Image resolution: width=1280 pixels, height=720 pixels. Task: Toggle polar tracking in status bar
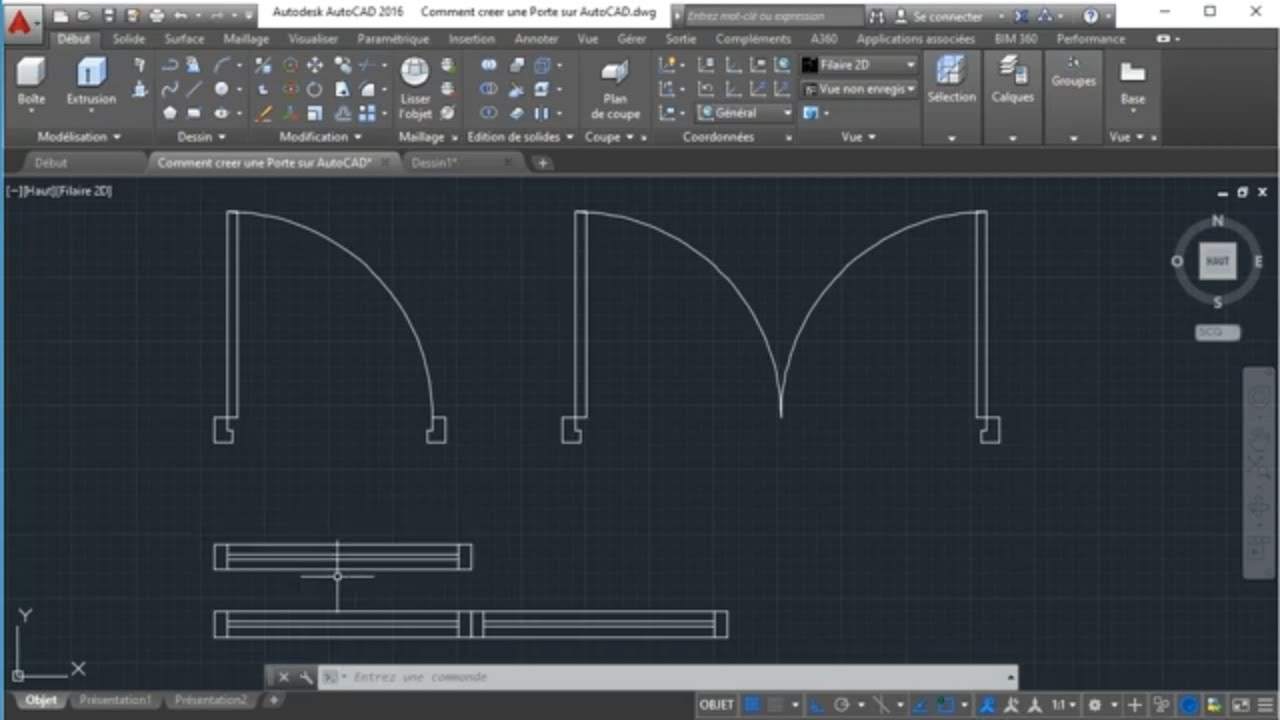tap(842, 705)
